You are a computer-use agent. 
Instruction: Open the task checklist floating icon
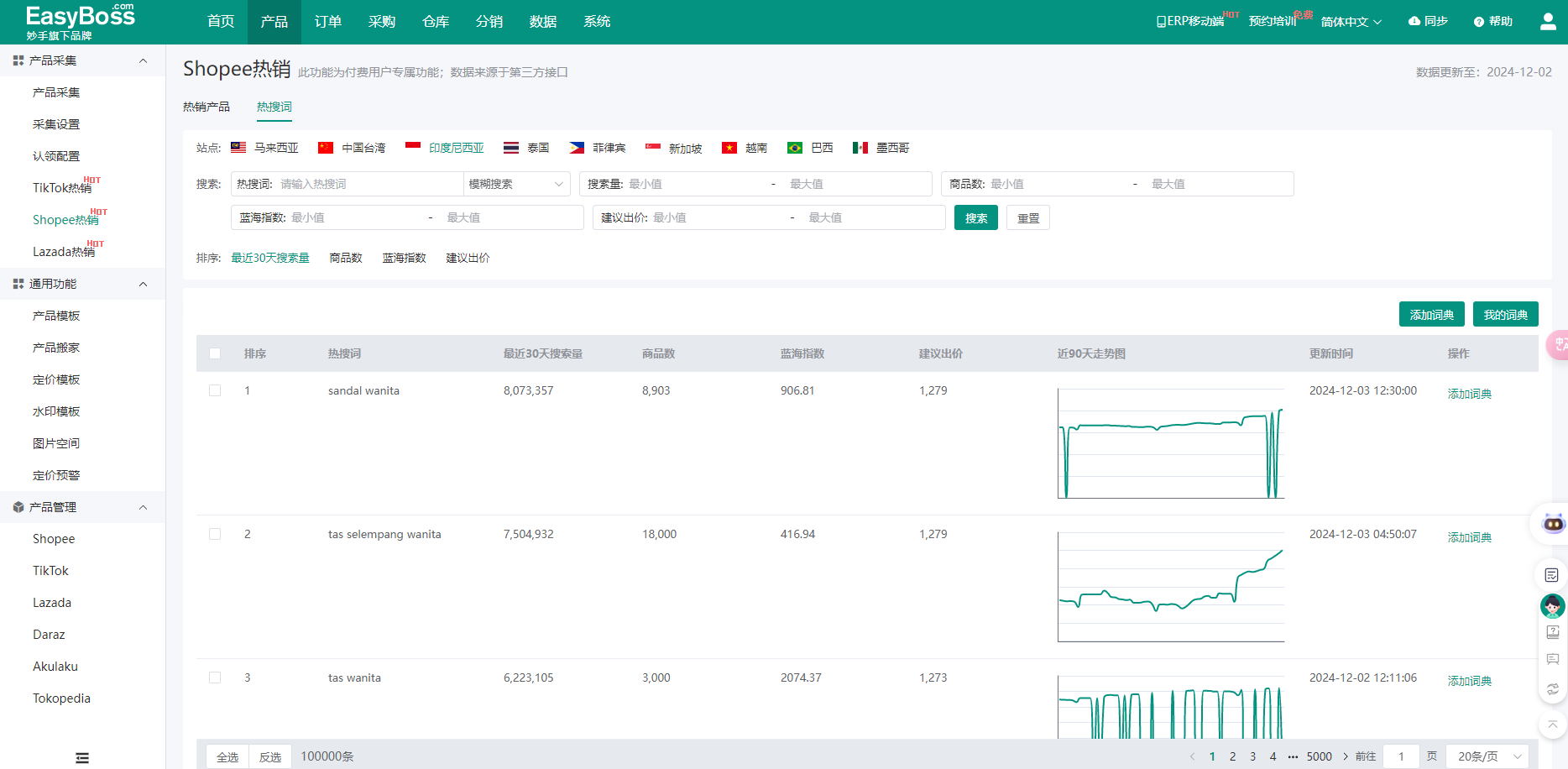click(x=1552, y=575)
